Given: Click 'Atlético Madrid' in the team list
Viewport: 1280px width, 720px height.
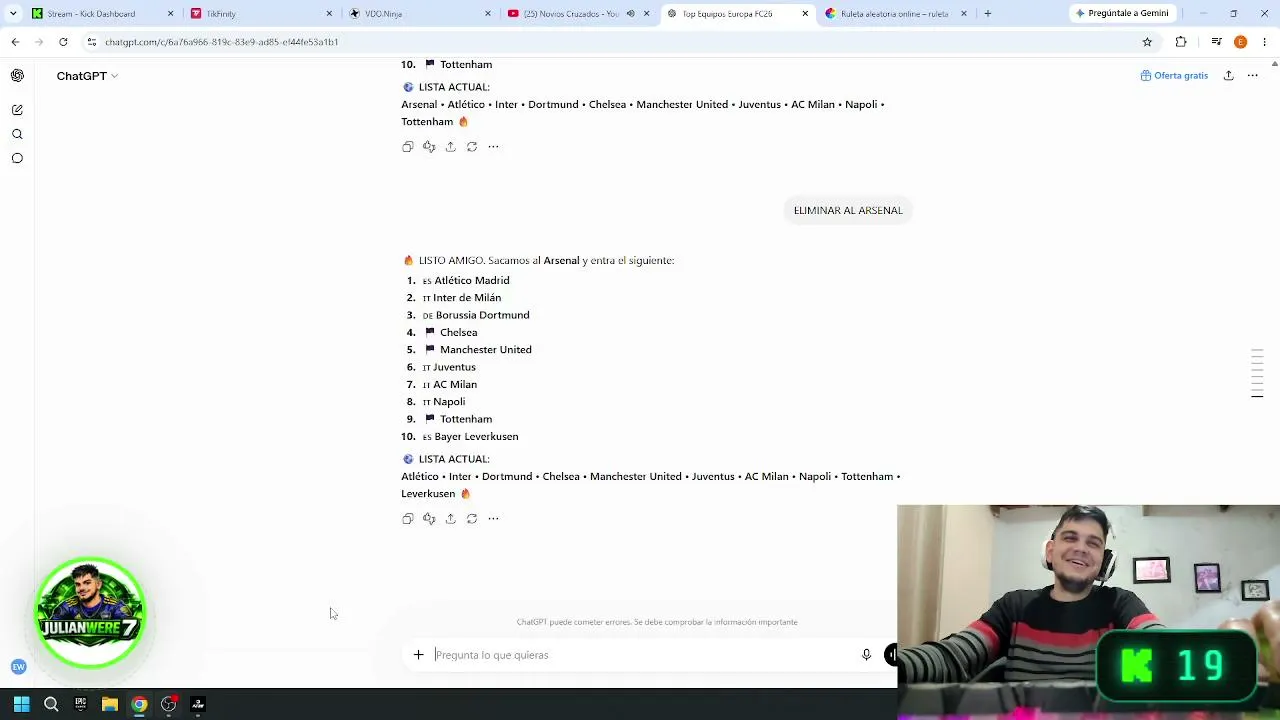Looking at the screenshot, I should [472, 281].
